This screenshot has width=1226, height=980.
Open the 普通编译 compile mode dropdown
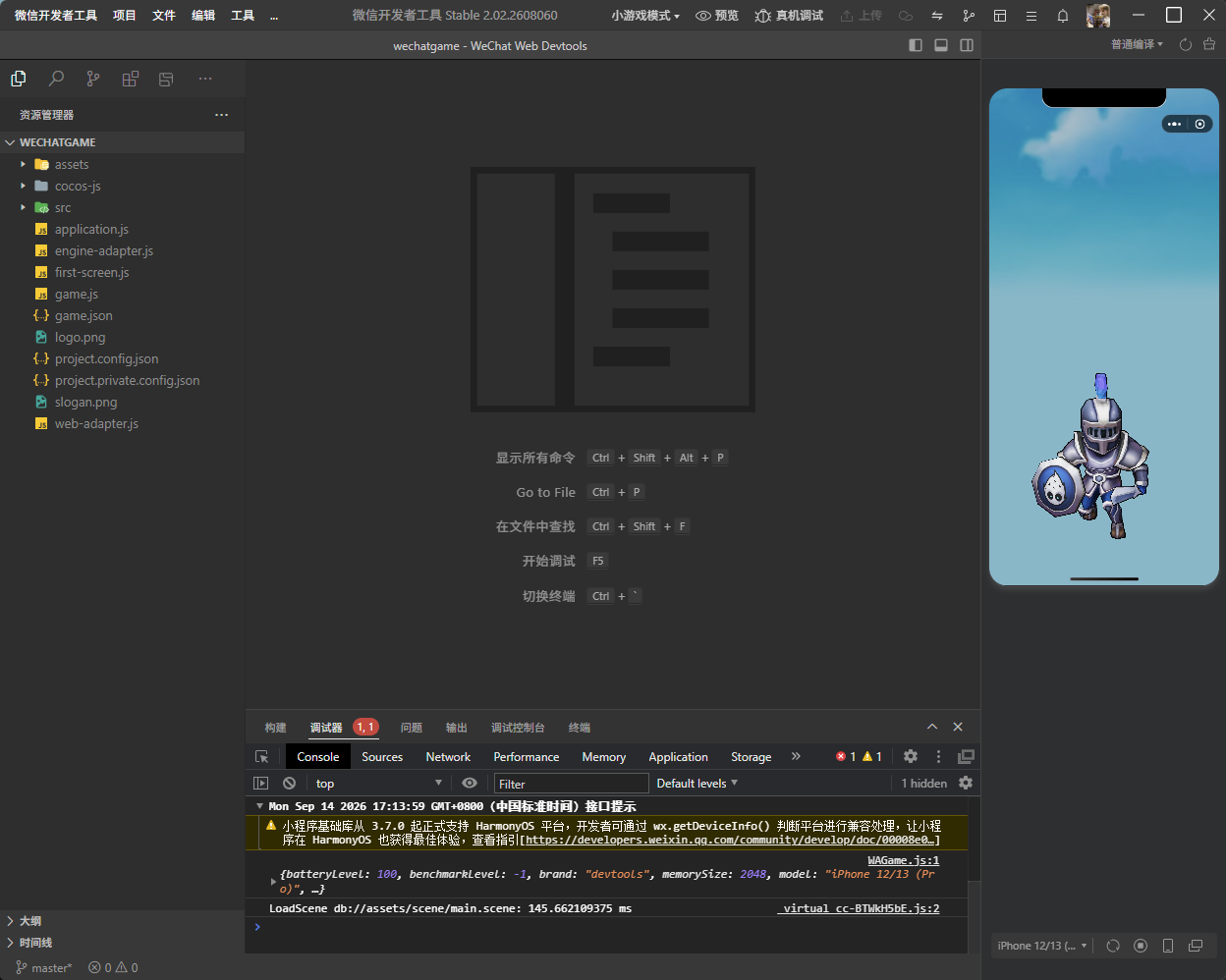coord(1137,44)
